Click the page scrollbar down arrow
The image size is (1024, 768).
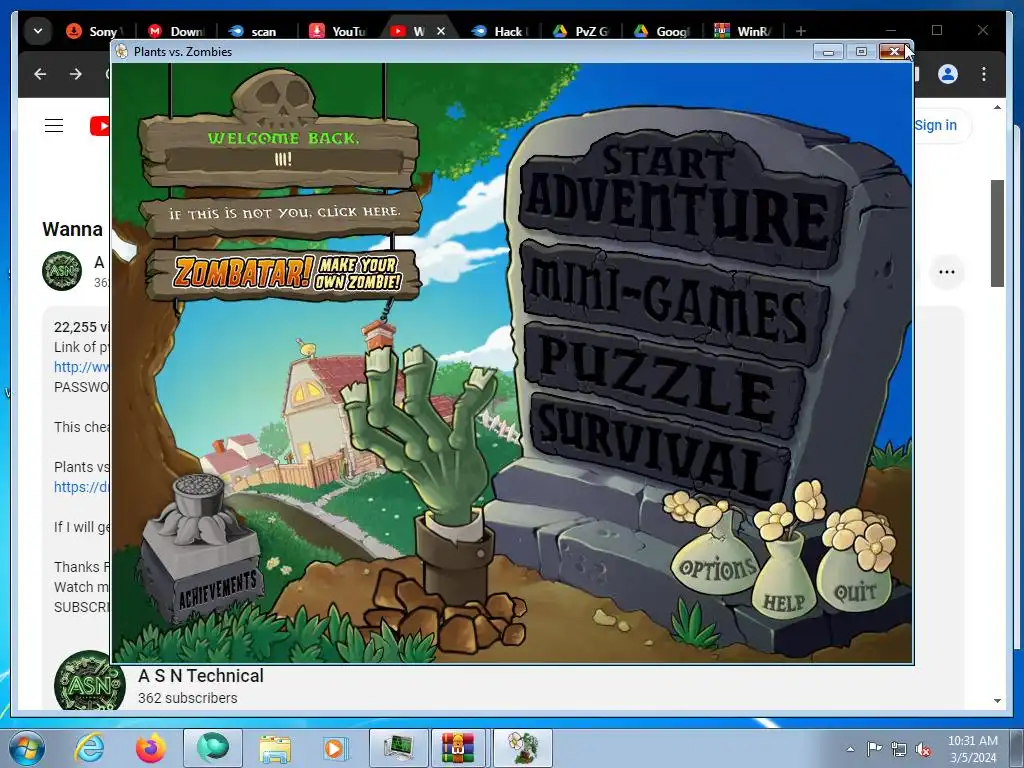[x=997, y=701]
